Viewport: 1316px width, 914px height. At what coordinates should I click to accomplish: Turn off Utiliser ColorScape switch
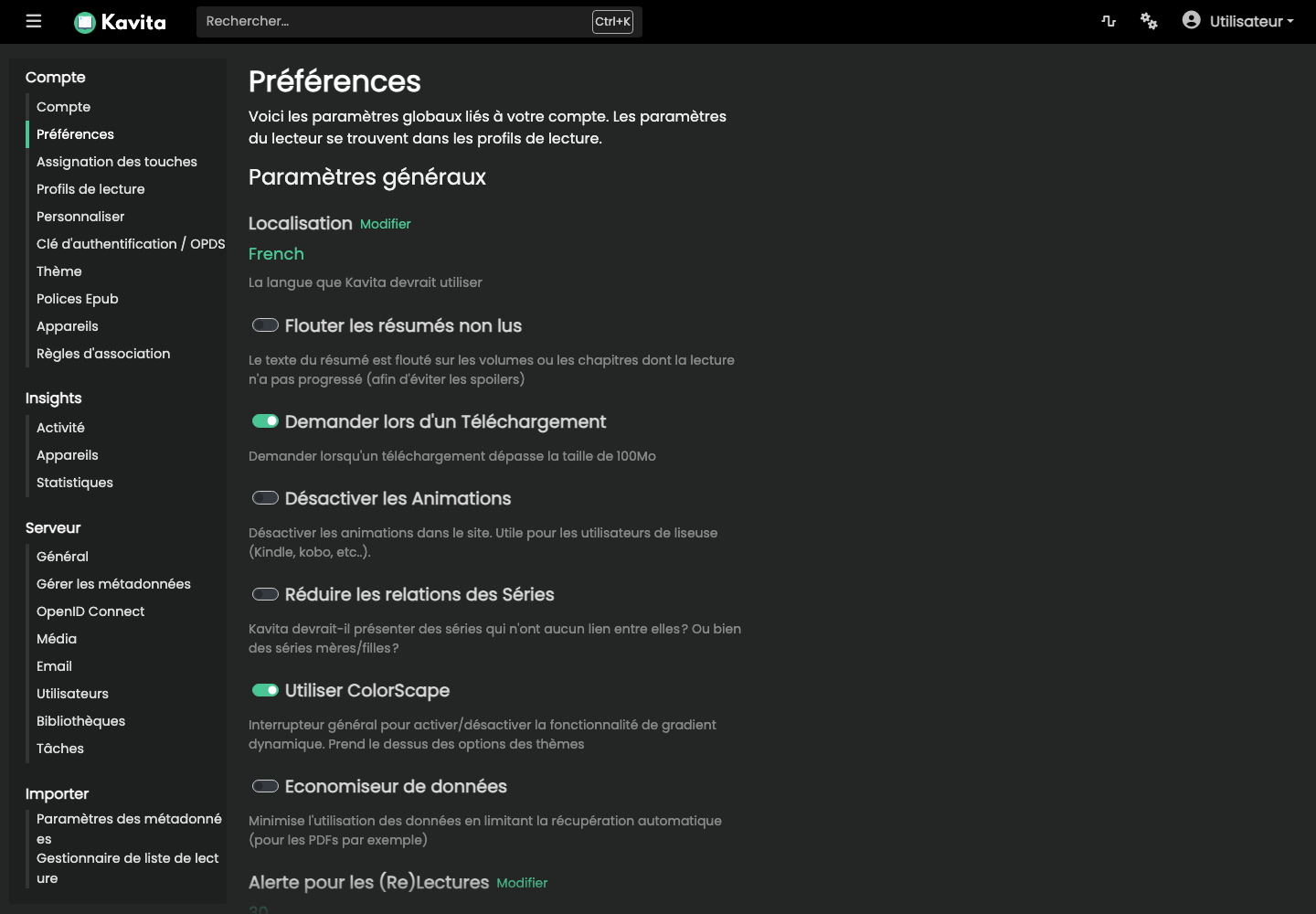(265, 690)
